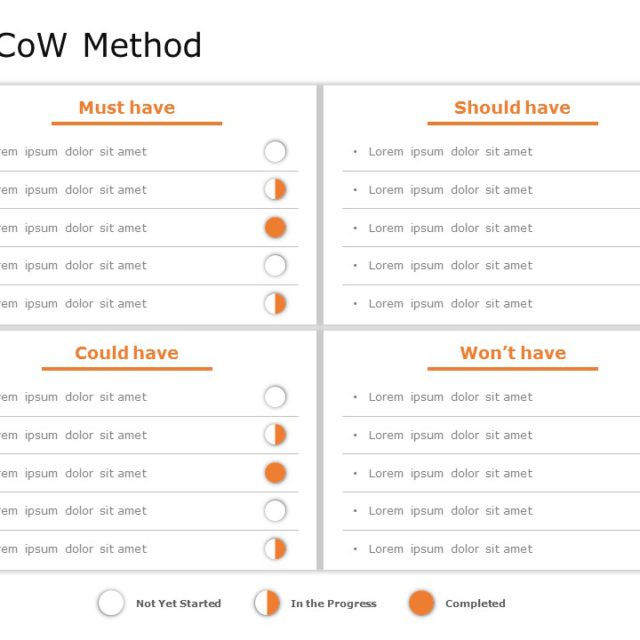
Task: Click the In the Progress legend icon
Action: tap(267, 603)
